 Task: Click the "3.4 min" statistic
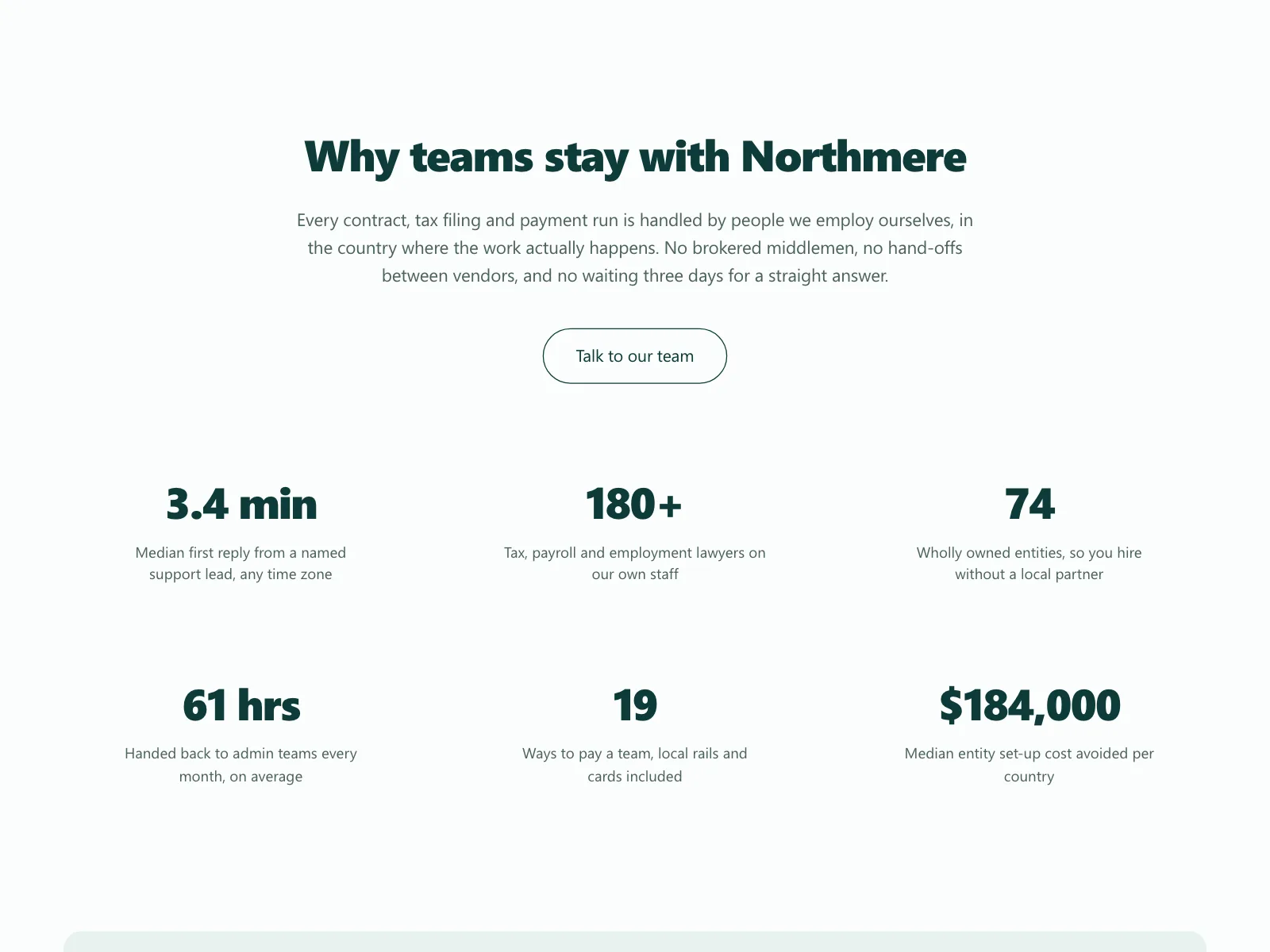[241, 504]
